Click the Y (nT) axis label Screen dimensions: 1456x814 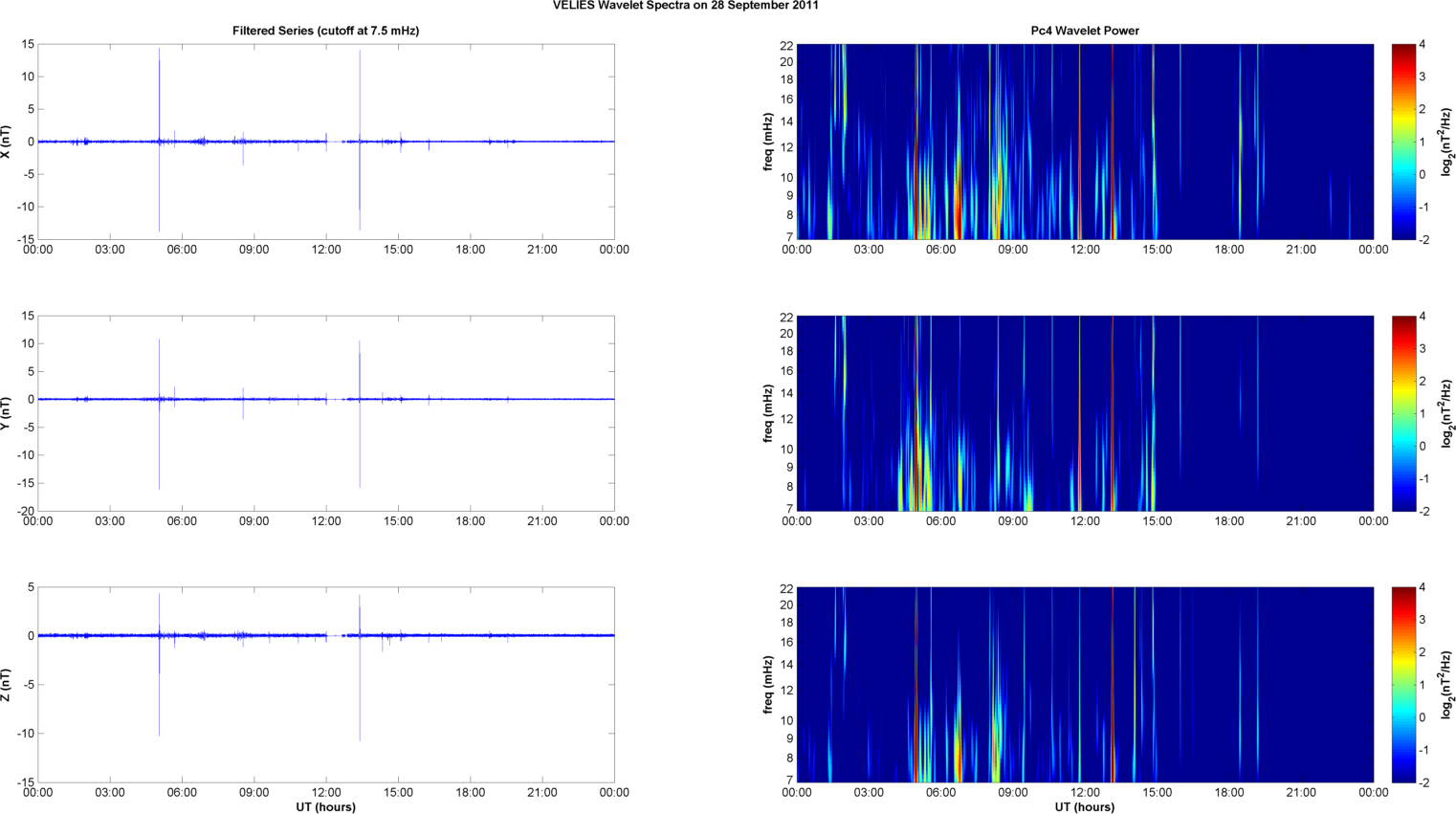click(x=6, y=412)
